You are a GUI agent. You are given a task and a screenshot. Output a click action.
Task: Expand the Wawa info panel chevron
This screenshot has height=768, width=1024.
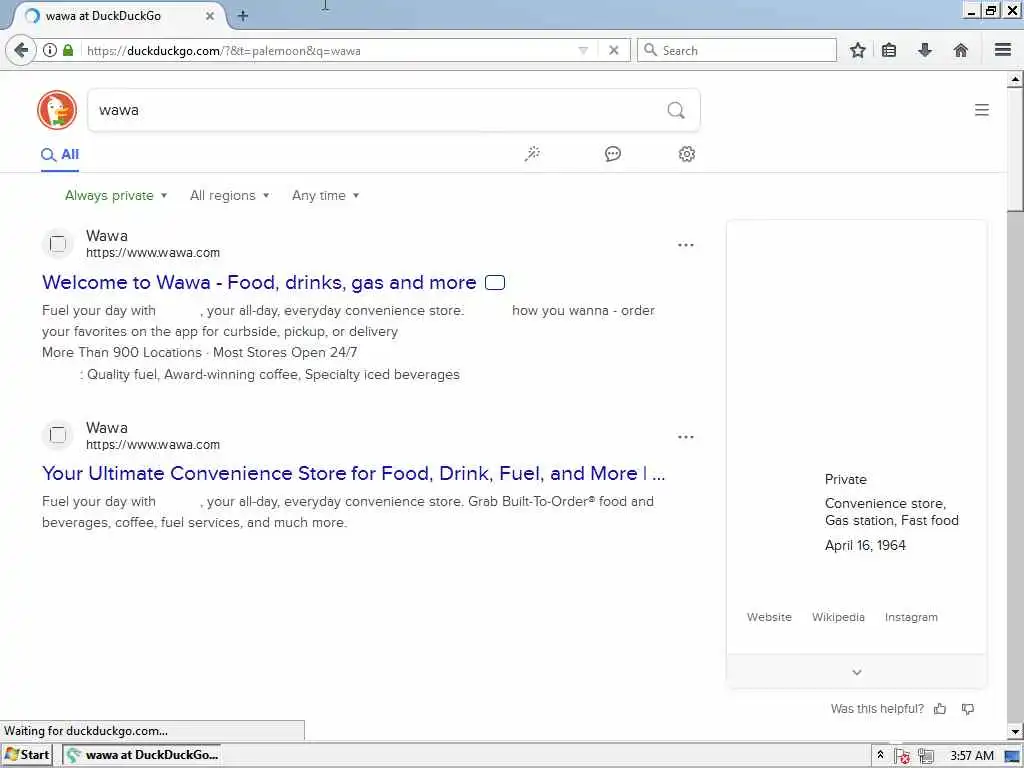[x=857, y=672]
